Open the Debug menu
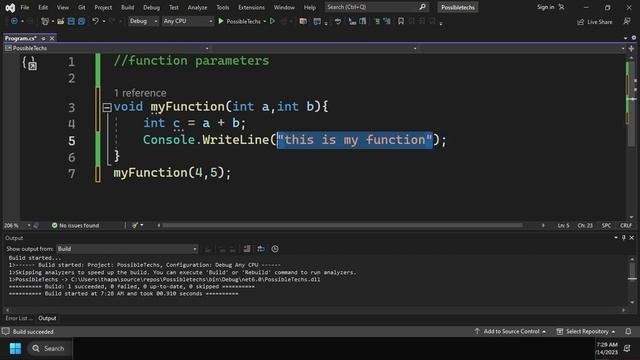This screenshot has width=640, height=360. 151,7
